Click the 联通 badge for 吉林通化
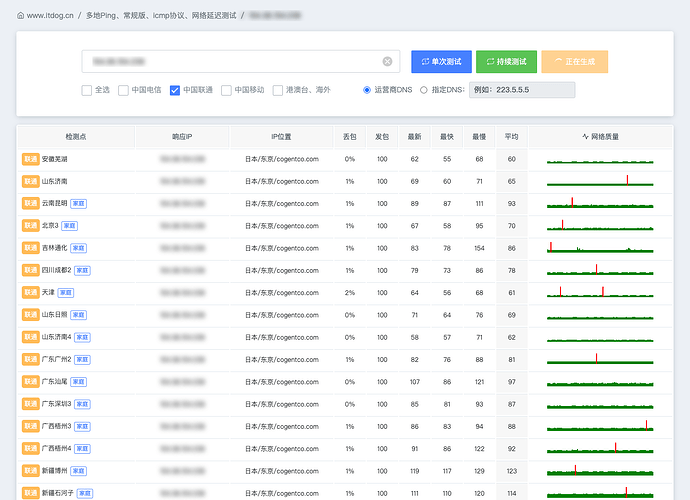 point(30,248)
